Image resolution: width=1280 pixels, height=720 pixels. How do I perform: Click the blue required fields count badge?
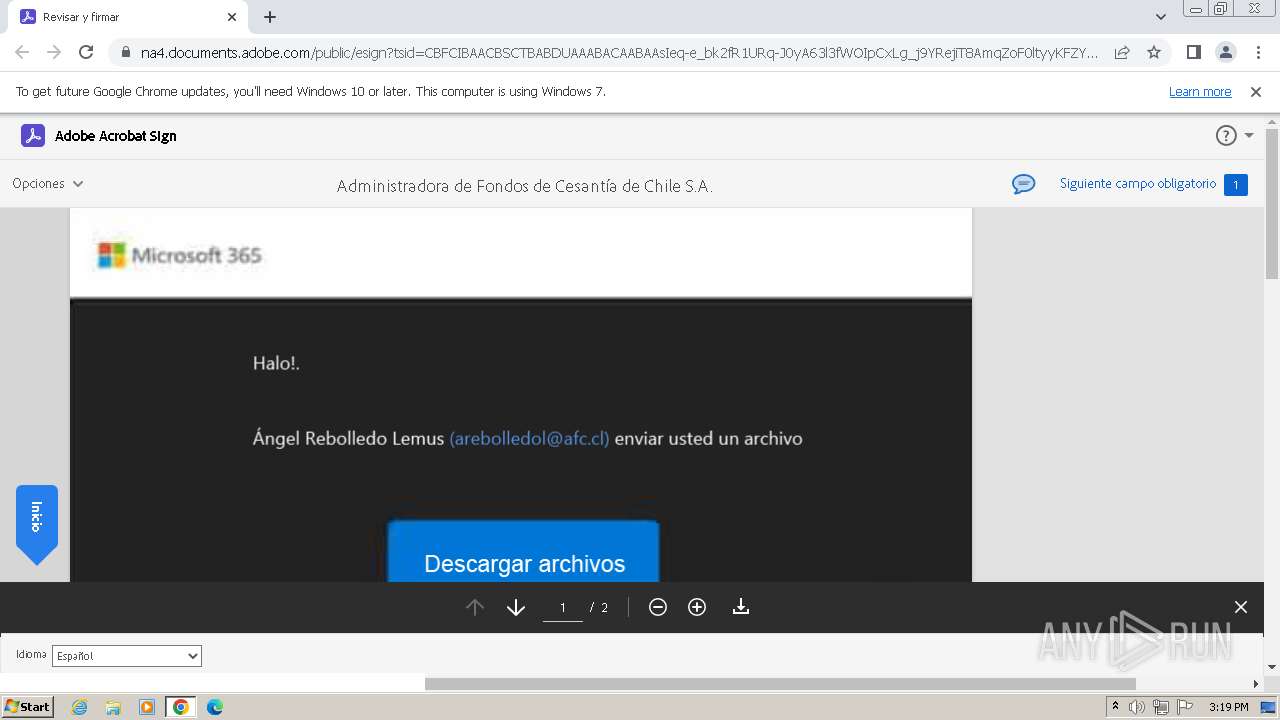click(1236, 185)
